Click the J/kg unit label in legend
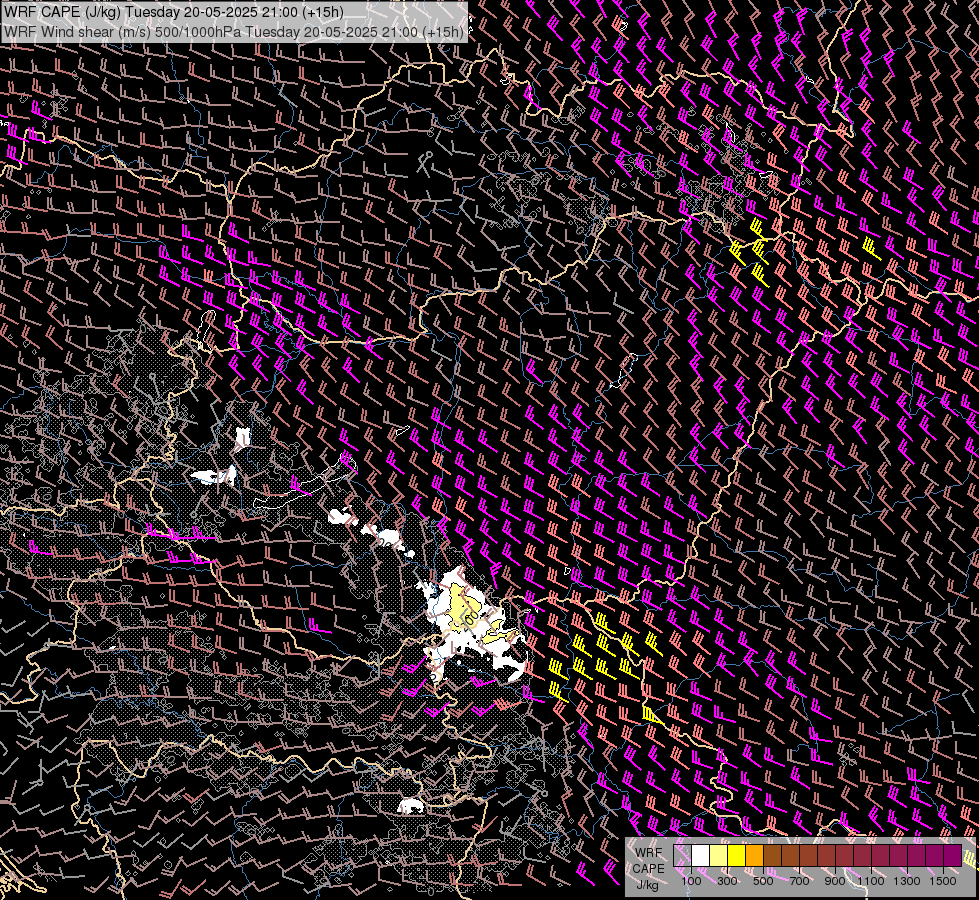This screenshot has height=900, width=979. tap(648, 885)
